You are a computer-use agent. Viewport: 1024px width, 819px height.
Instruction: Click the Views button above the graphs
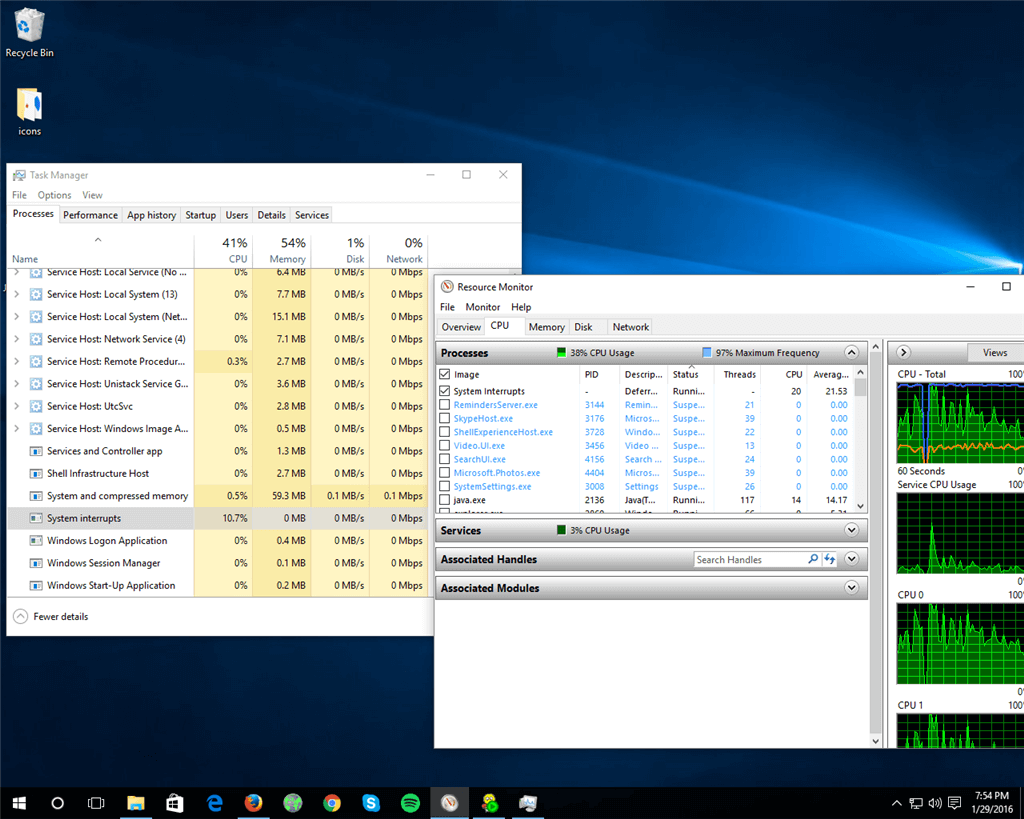994,353
